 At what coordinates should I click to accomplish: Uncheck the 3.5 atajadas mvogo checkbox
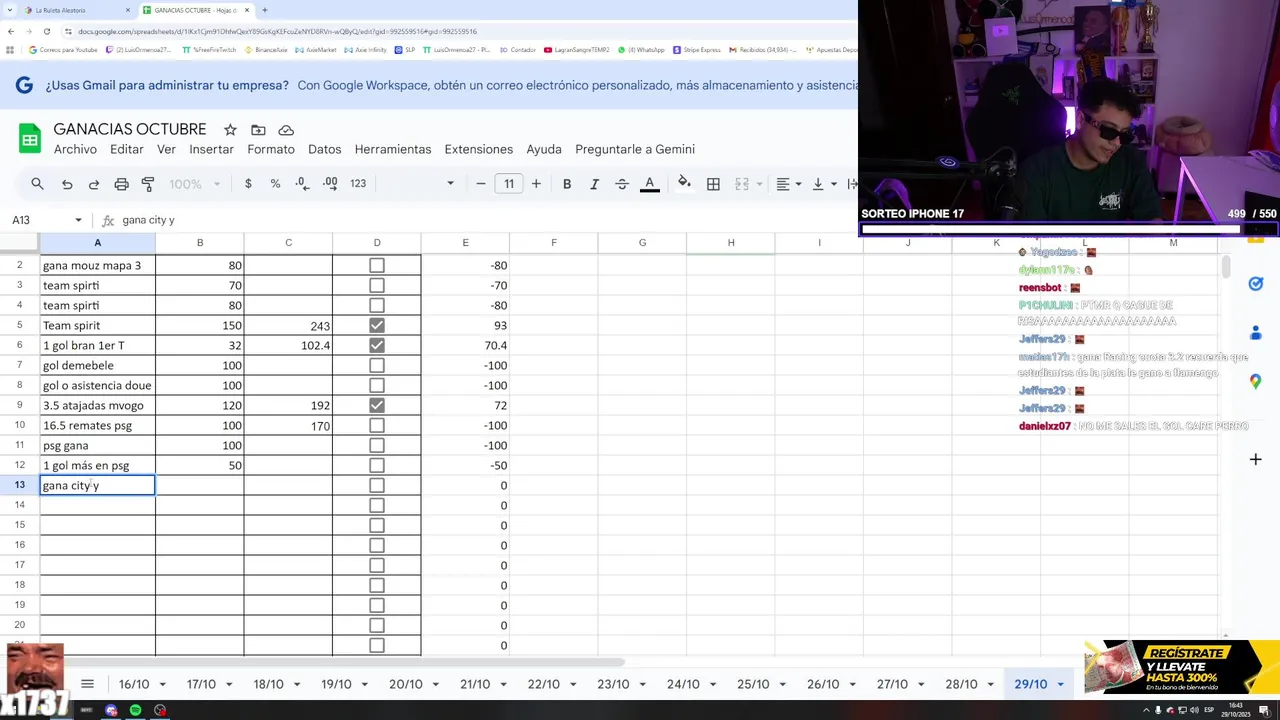[377, 405]
